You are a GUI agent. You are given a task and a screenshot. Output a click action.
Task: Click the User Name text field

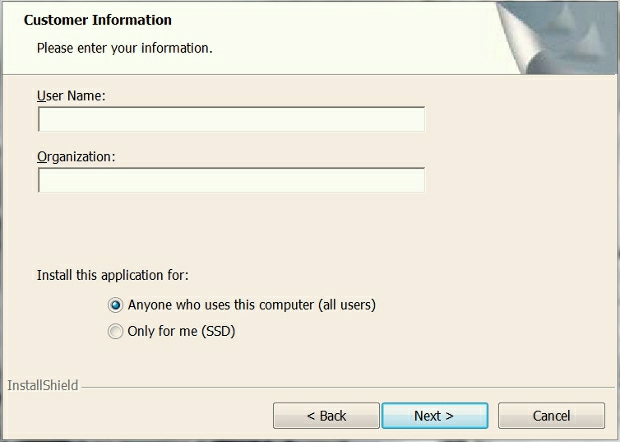click(x=231, y=120)
